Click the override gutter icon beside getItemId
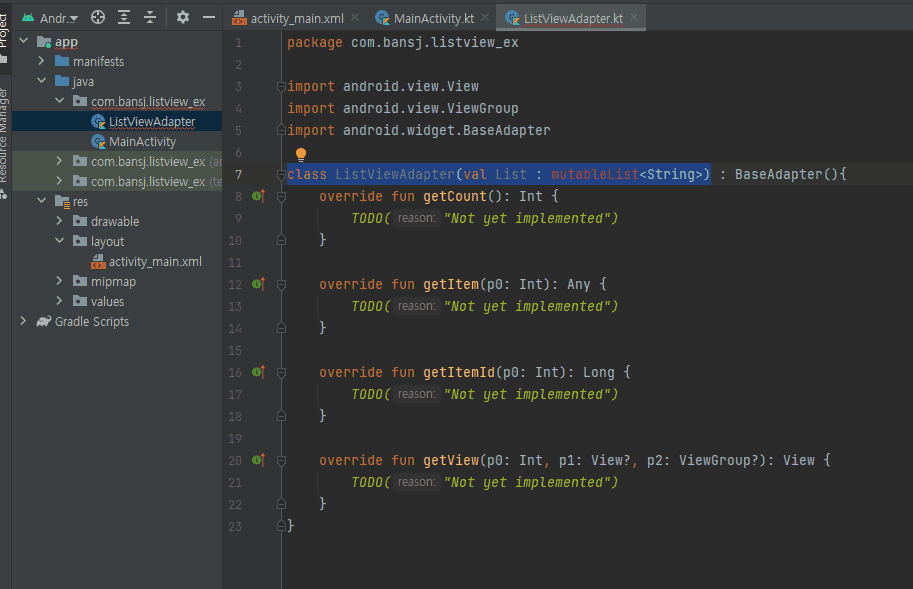The width and height of the screenshot is (913, 589). (x=258, y=373)
